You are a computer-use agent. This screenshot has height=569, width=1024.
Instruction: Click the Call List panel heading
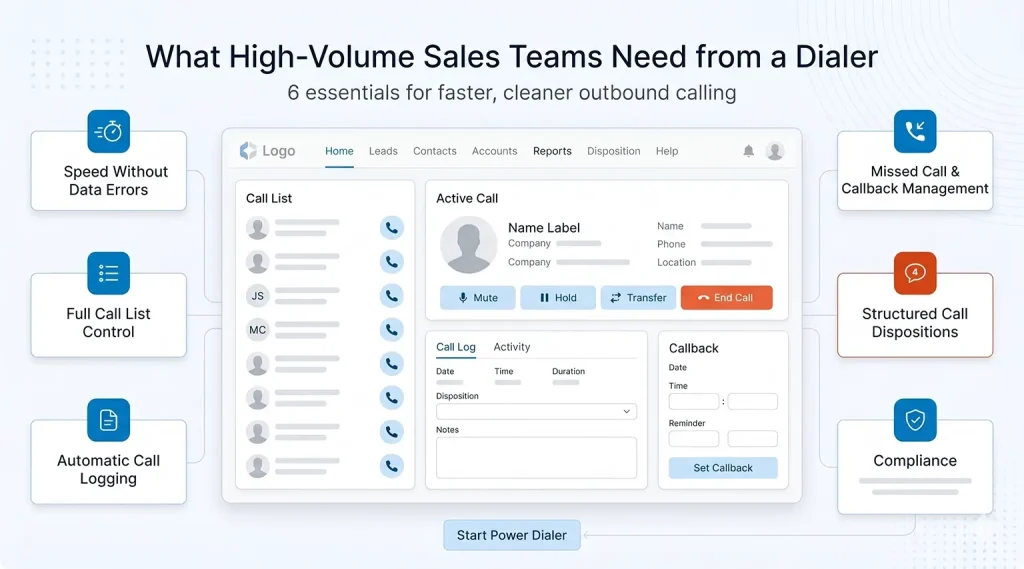tap(268, 198)
